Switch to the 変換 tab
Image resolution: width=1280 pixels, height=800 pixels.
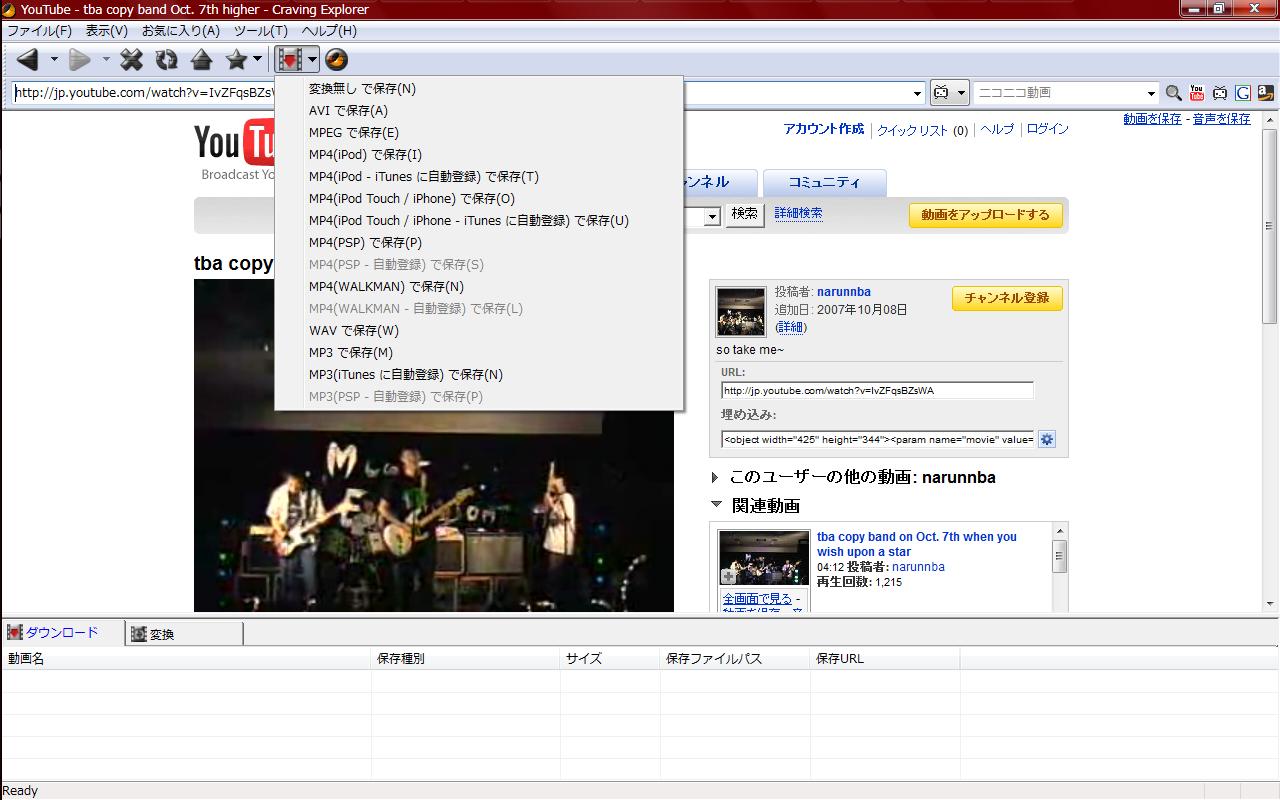coord(185,634)
